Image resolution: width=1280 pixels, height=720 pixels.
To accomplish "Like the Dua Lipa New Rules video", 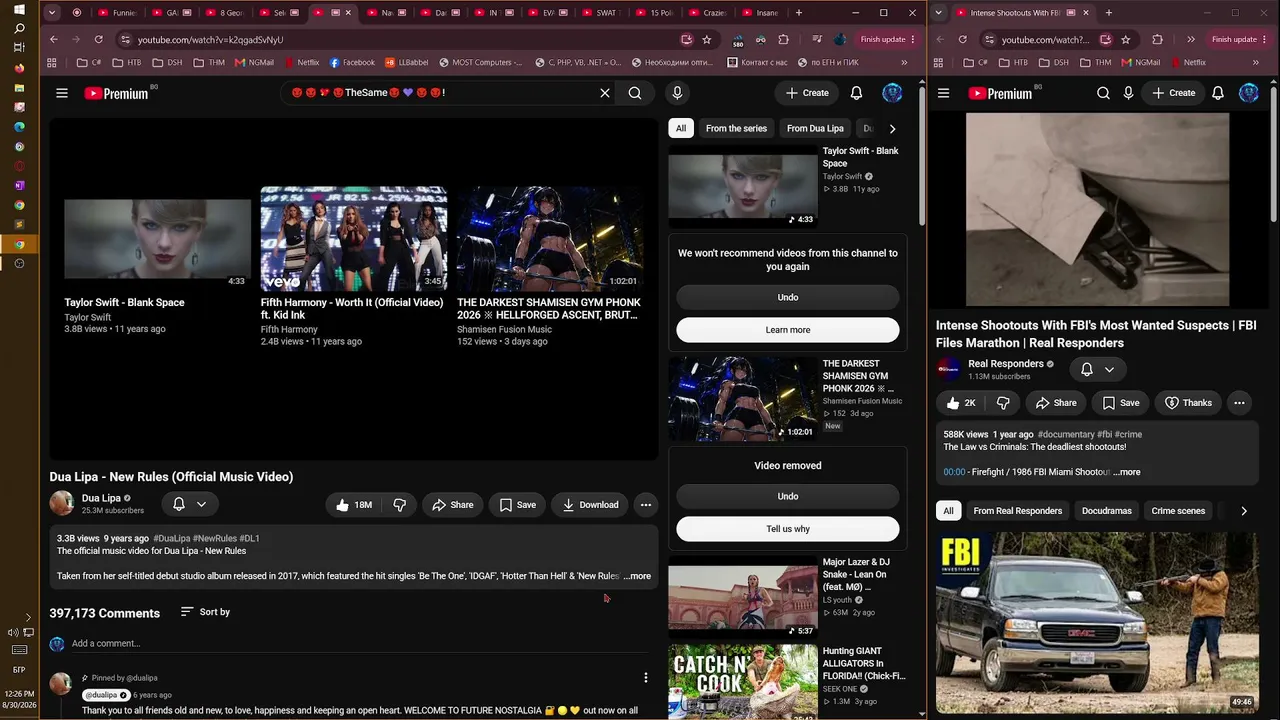I will pyautogui.click(x=353, y=505).
